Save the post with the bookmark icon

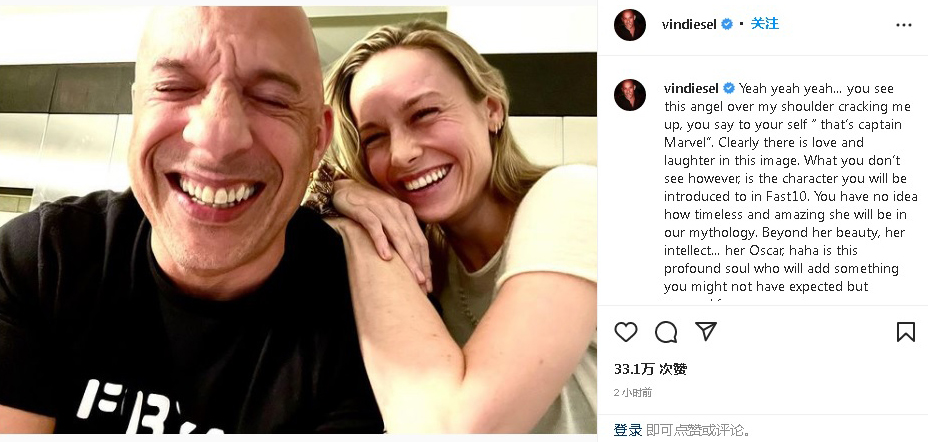[x=905, y=332]
